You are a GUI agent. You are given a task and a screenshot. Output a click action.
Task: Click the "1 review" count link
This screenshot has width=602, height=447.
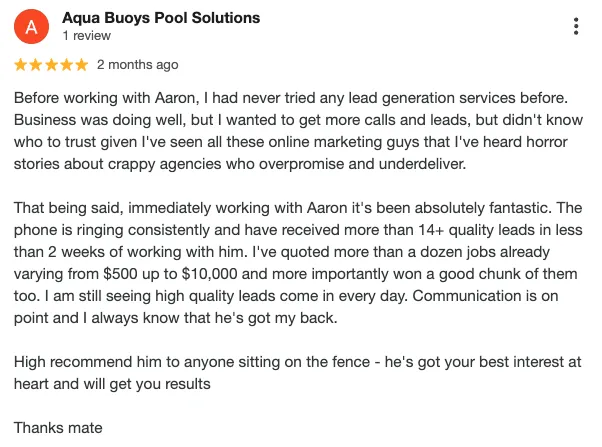coord(87,36)
